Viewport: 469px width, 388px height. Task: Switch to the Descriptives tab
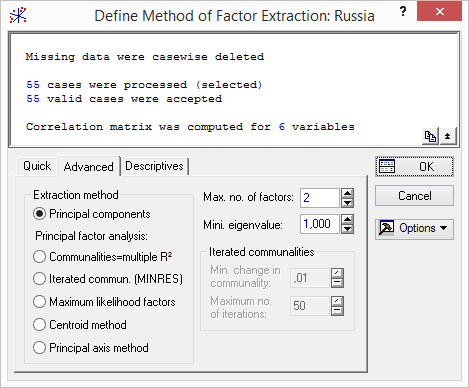click(x=154, y=166)
